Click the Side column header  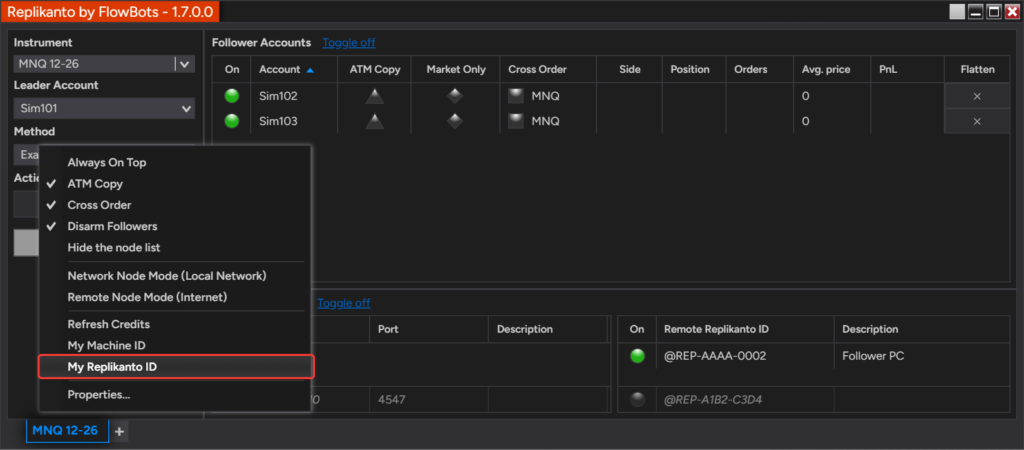tap(630, 69)
